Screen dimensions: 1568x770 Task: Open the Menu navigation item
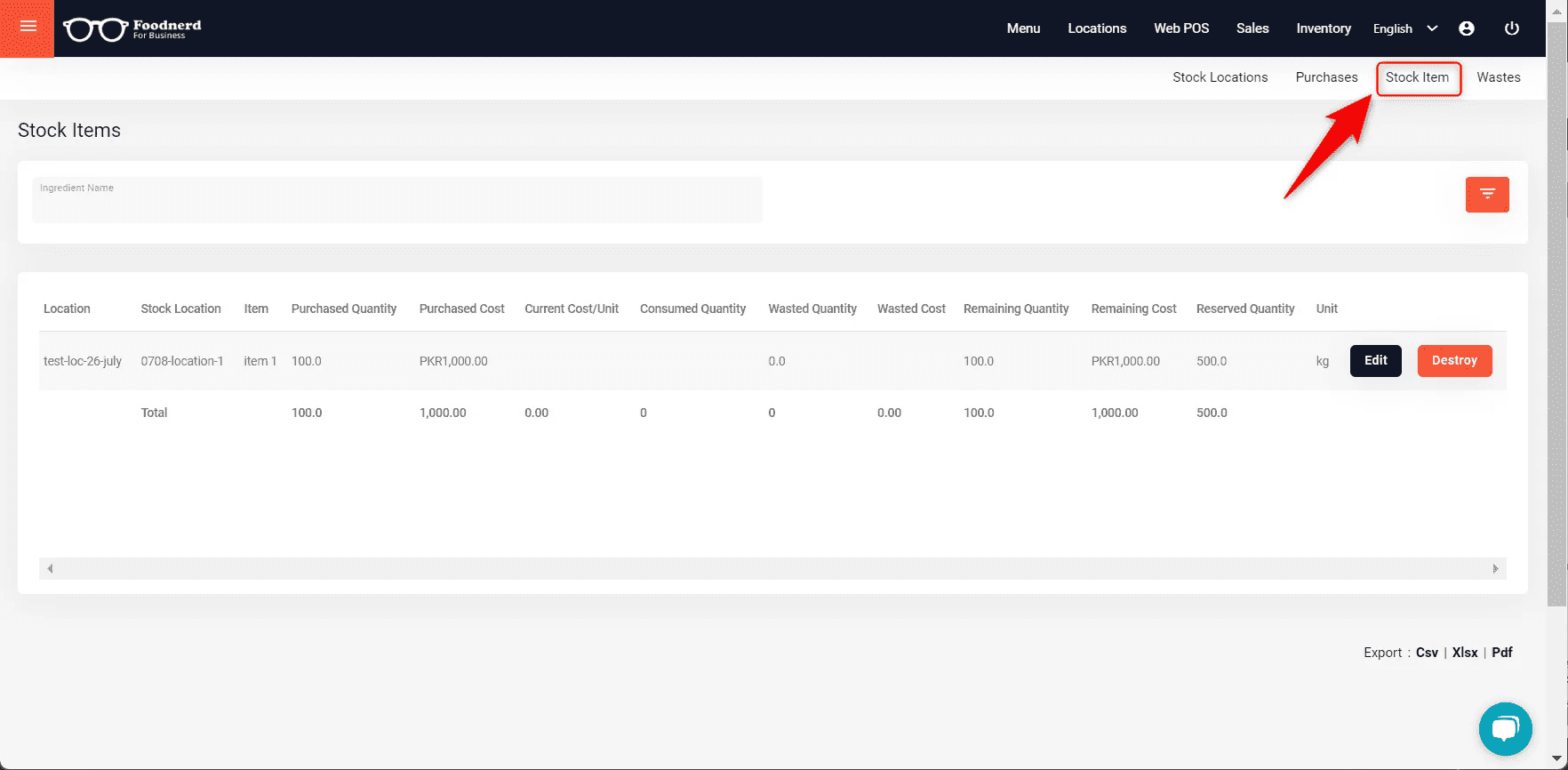click(x=1023, y=28)
